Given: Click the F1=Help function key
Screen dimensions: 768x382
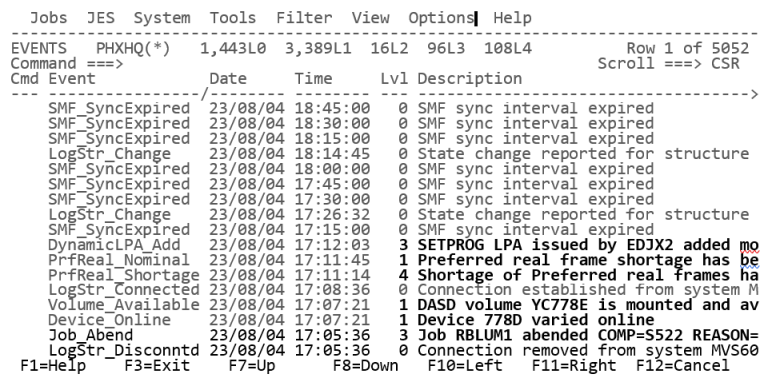Looking at the screenshot, I should (x=53, y=366).
